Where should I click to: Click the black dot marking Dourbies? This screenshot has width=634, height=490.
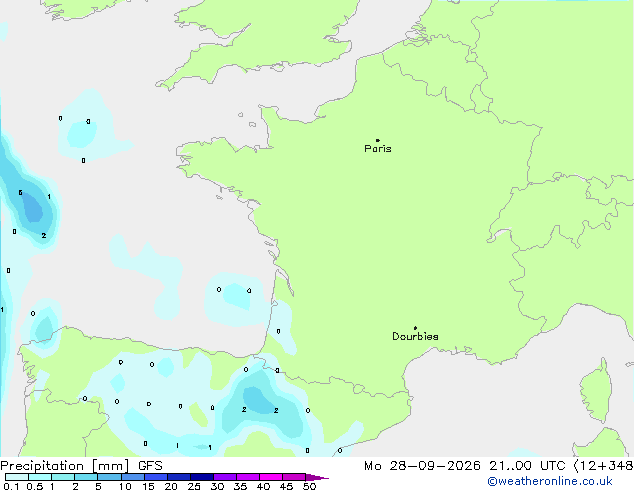pos(415,328)
